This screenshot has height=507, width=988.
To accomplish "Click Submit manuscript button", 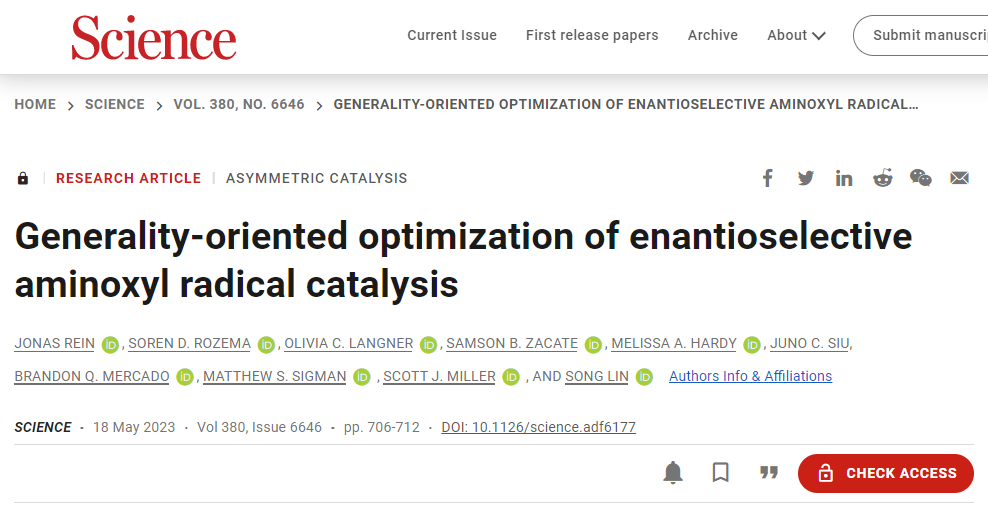I will (921, 35).
